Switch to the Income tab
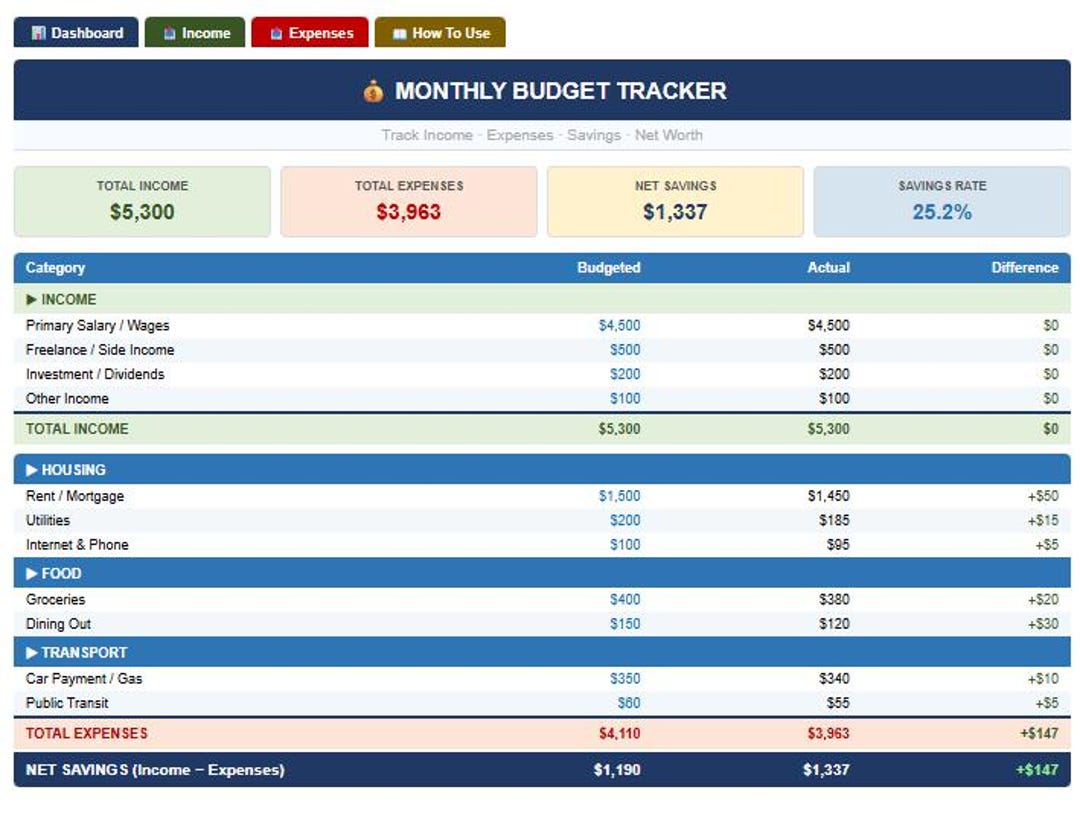 195,32
